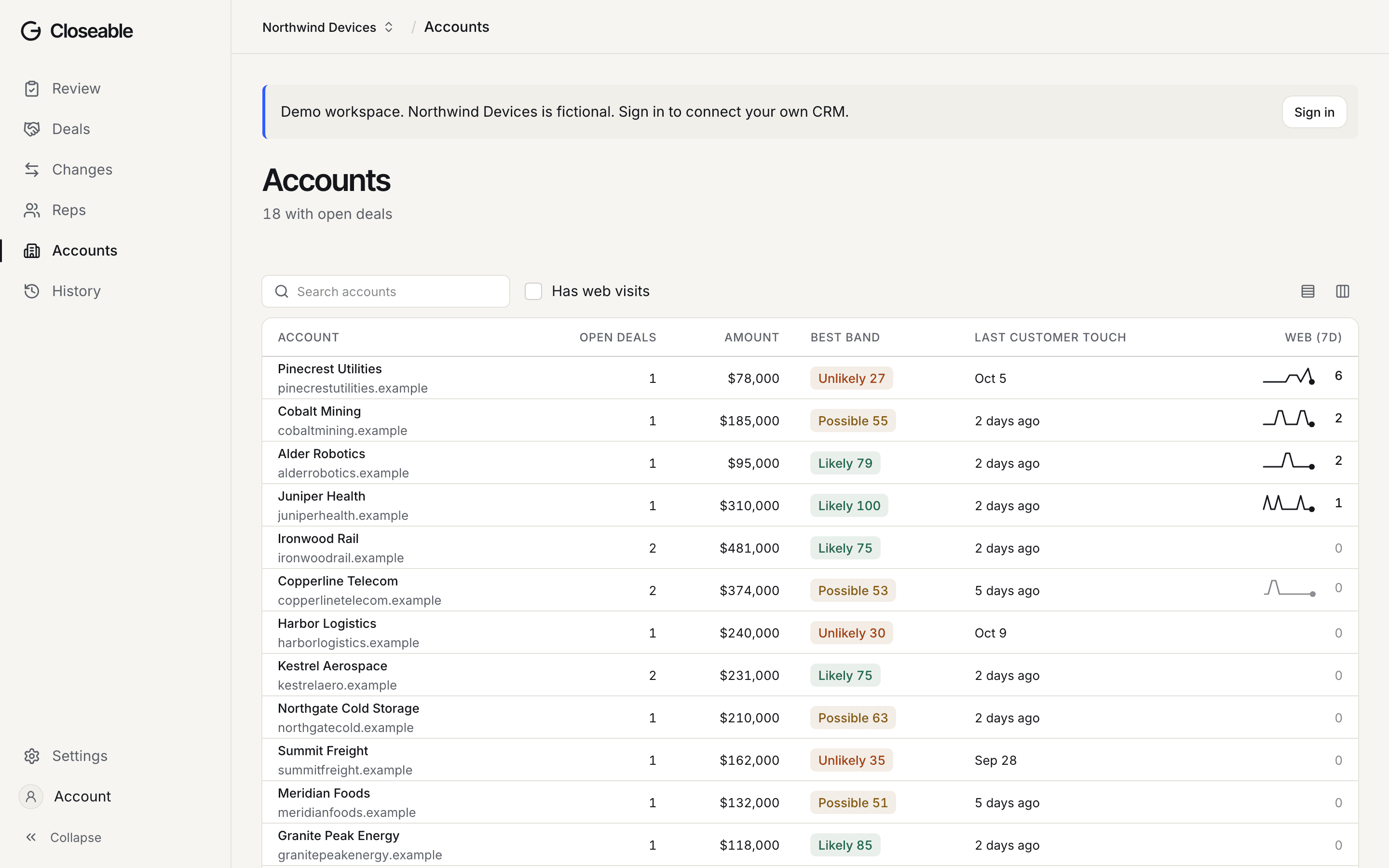The width and height of the screenshot is (1389, 868).
Task: Click the $481,000 amount cell
Action: [x=749, y=549]
